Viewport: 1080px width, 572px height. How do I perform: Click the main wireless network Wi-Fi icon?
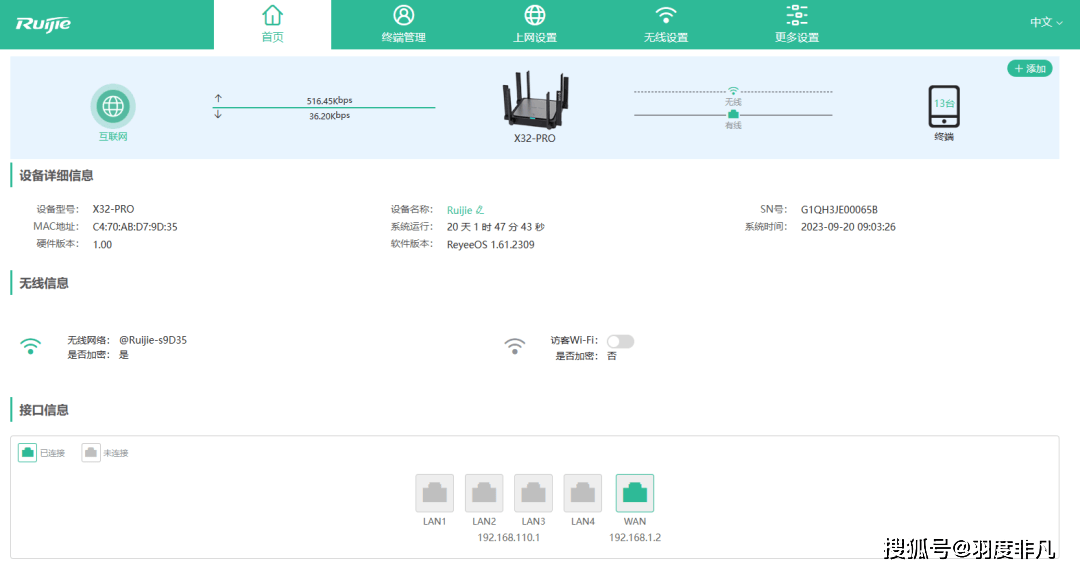pos(32,346)
